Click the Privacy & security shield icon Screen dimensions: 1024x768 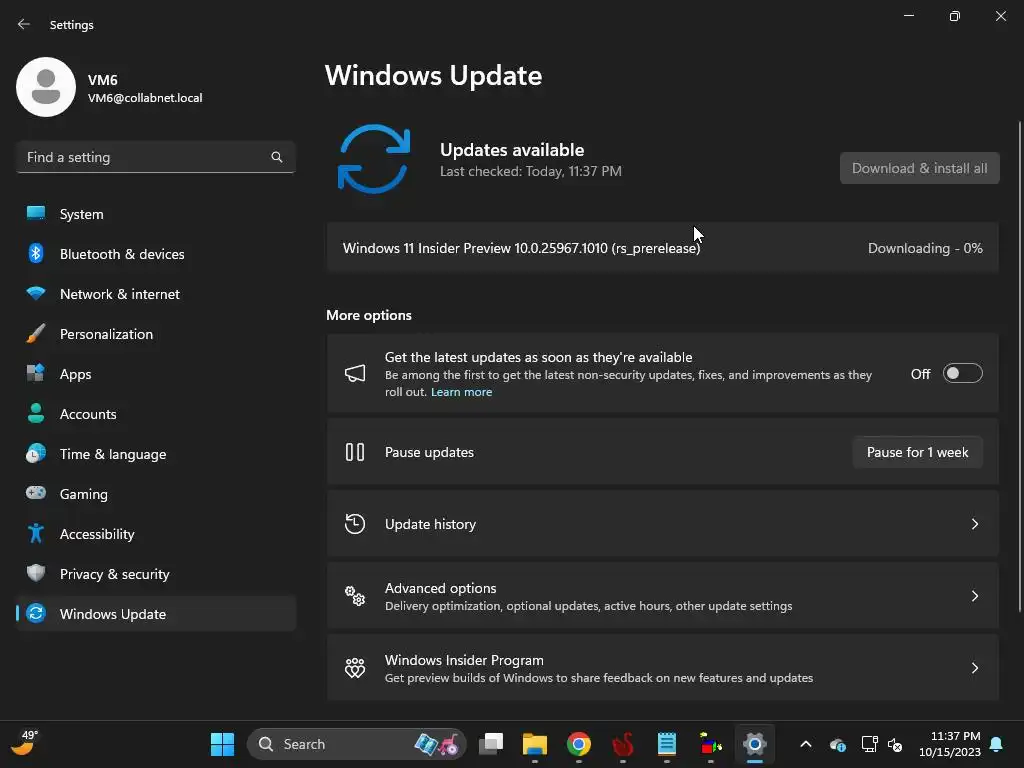click(x=36, y=573)
